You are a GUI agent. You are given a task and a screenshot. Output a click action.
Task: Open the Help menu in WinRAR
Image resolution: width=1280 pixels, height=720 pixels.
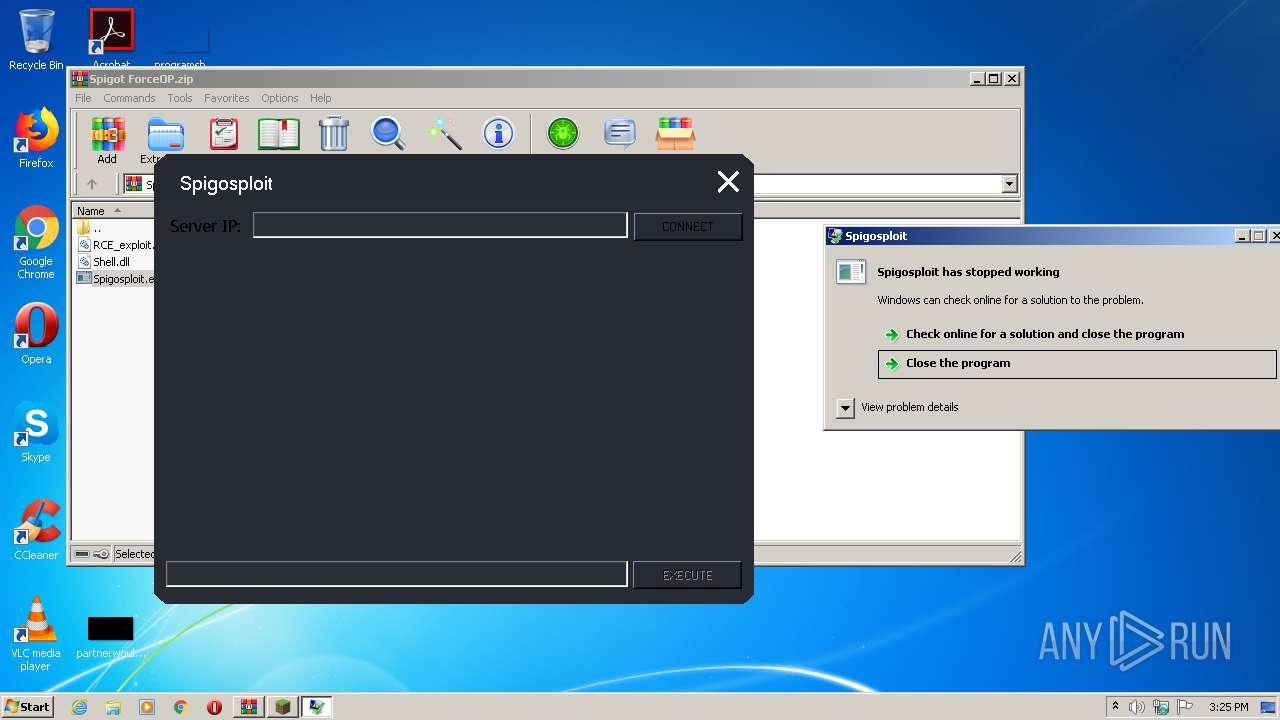coord(320,98)
